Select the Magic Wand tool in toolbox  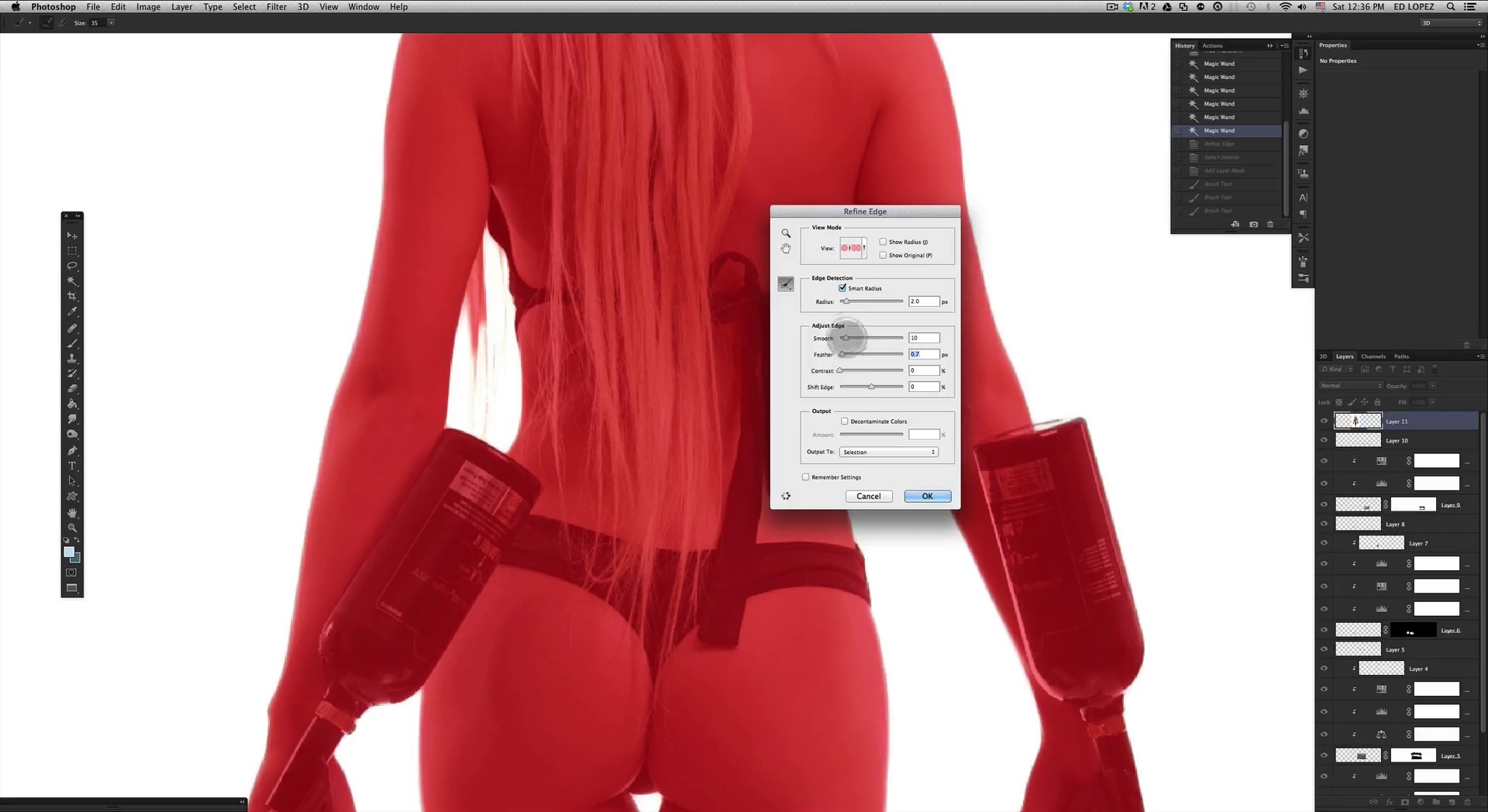[x=72, y=281]
